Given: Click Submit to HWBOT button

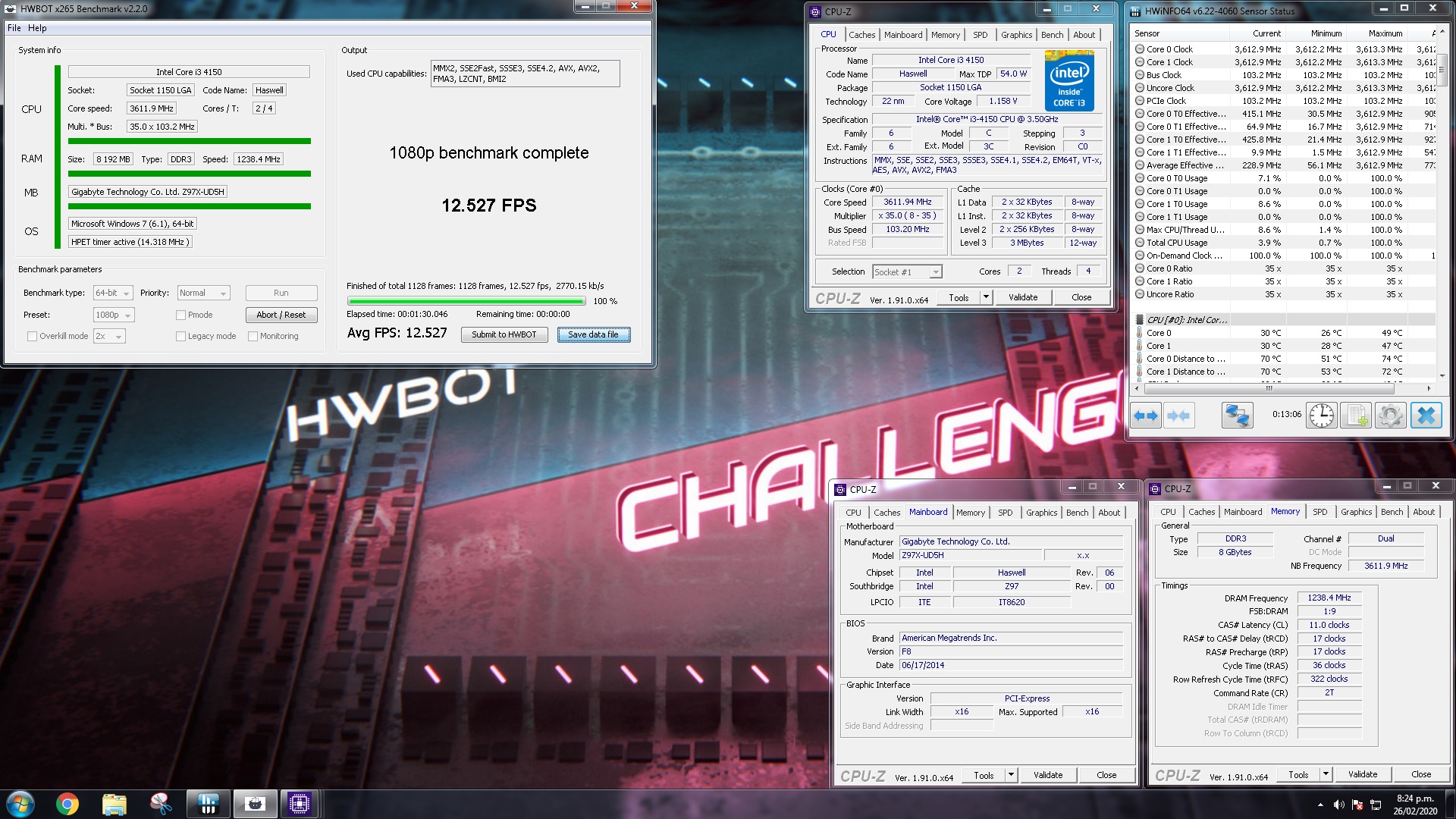Looking at the screenshot, I should [x=504, y=334].
